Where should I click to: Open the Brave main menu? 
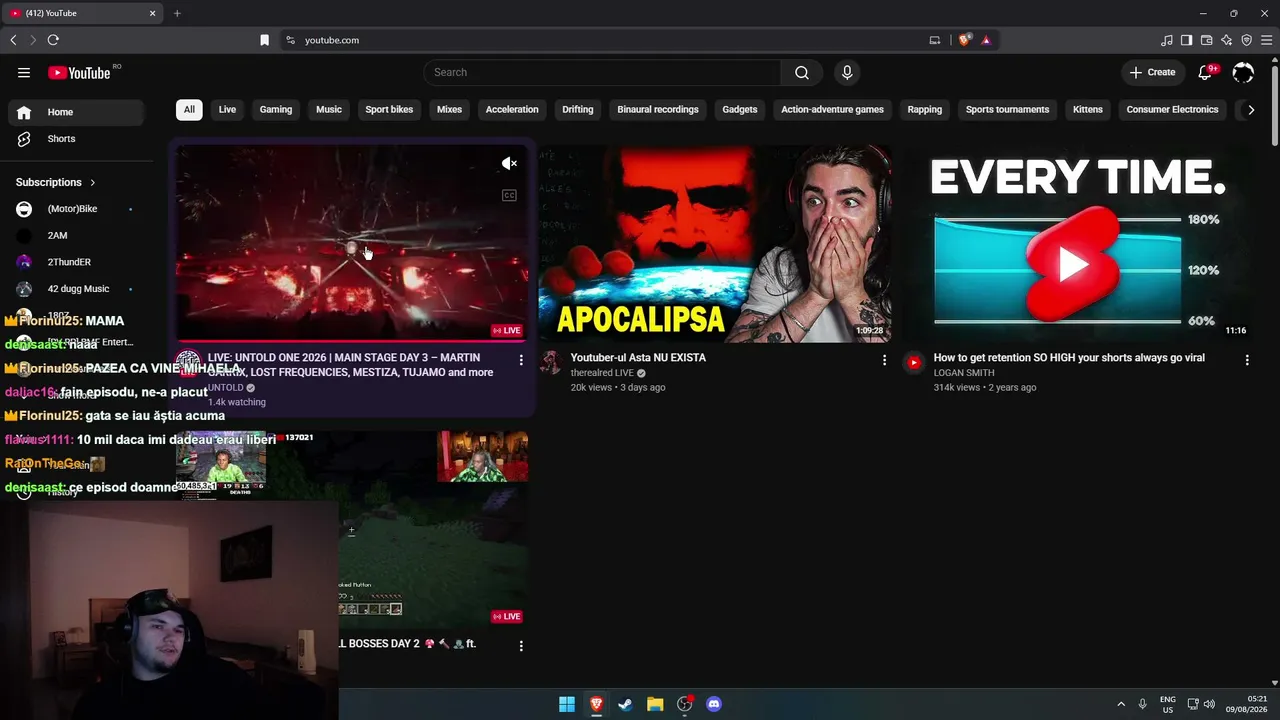pos(1266,40)
